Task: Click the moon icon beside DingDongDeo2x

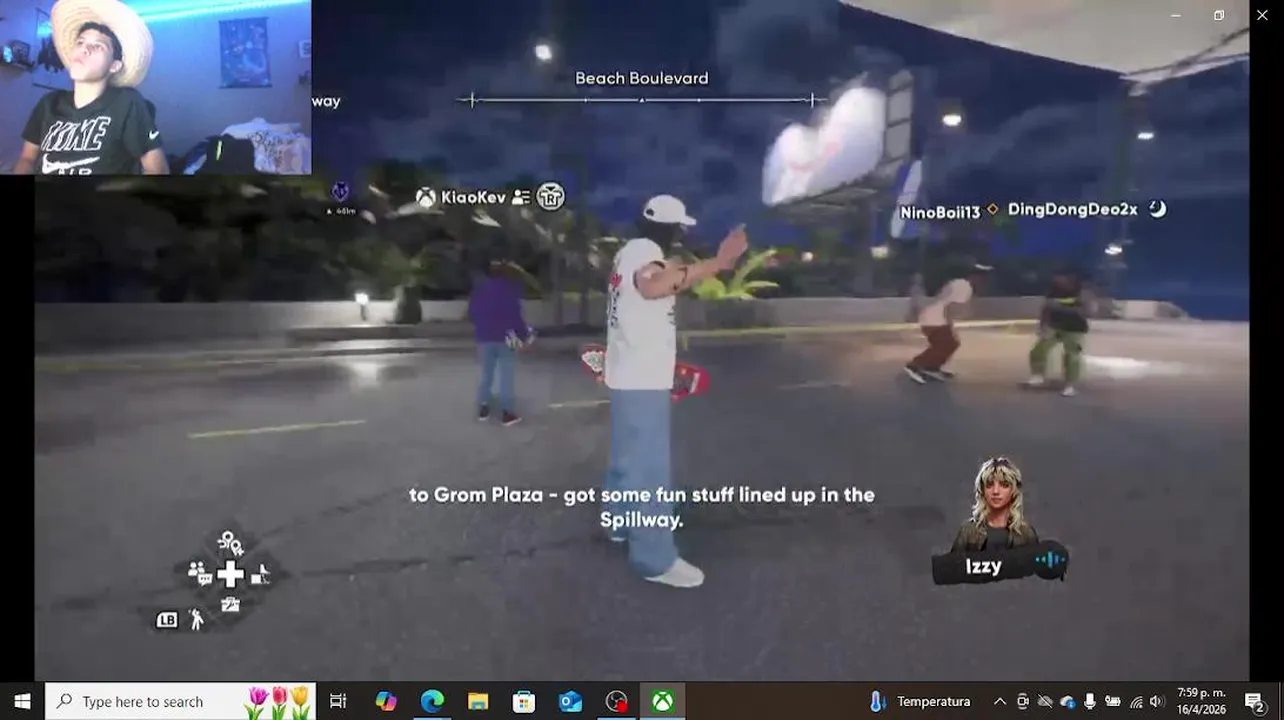Action: (1157, 209)
